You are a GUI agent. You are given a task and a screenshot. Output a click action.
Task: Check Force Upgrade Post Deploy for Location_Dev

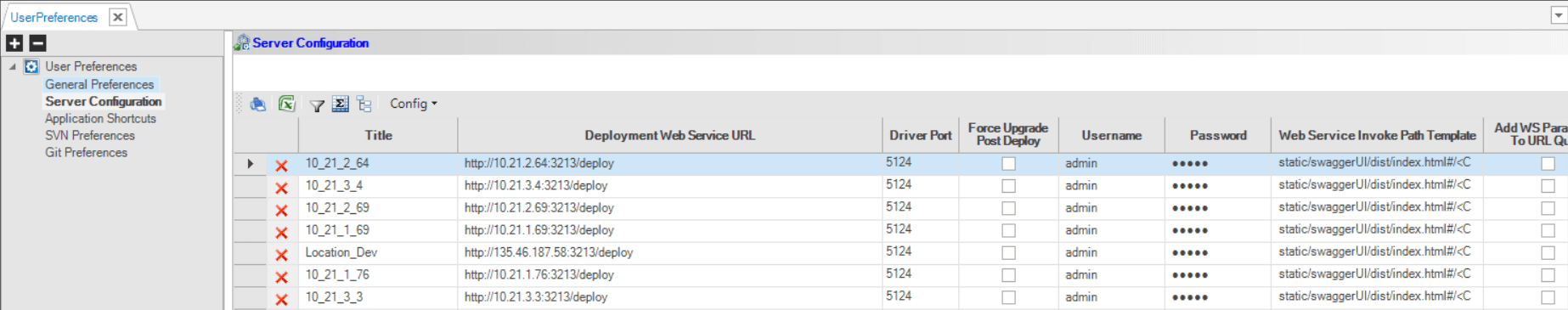pos(1008,253)
